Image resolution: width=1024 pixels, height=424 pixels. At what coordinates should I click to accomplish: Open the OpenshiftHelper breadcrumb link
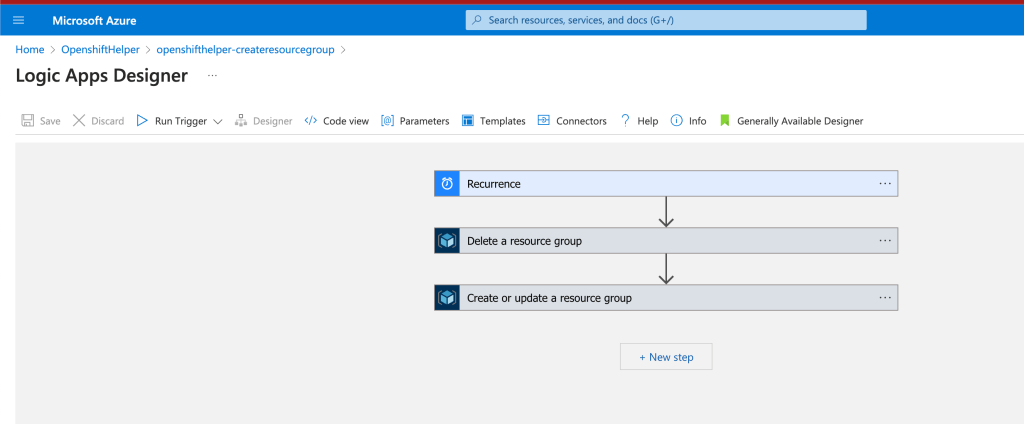101,50
